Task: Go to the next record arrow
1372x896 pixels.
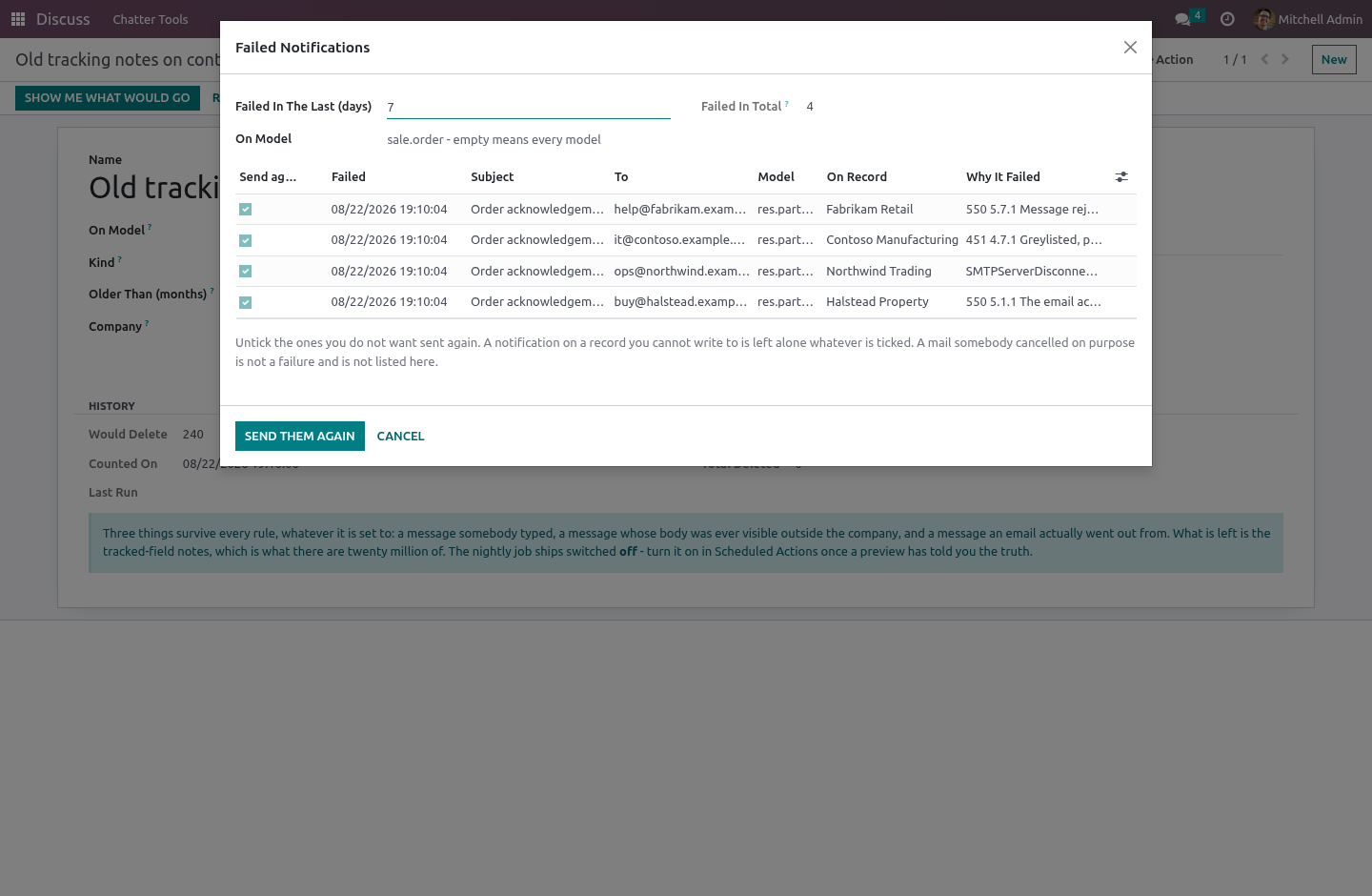Action: 1285,59
